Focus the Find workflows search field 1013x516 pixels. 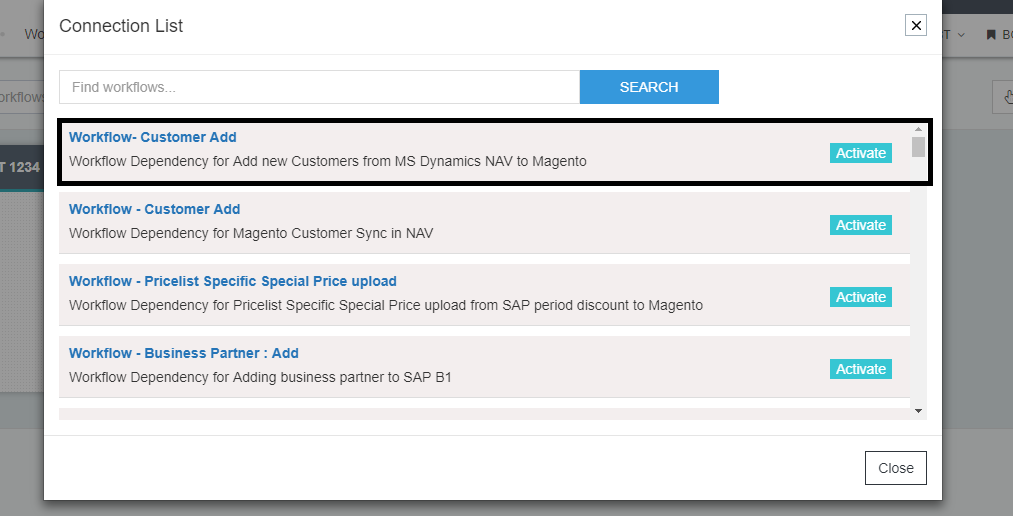point(319,87)
